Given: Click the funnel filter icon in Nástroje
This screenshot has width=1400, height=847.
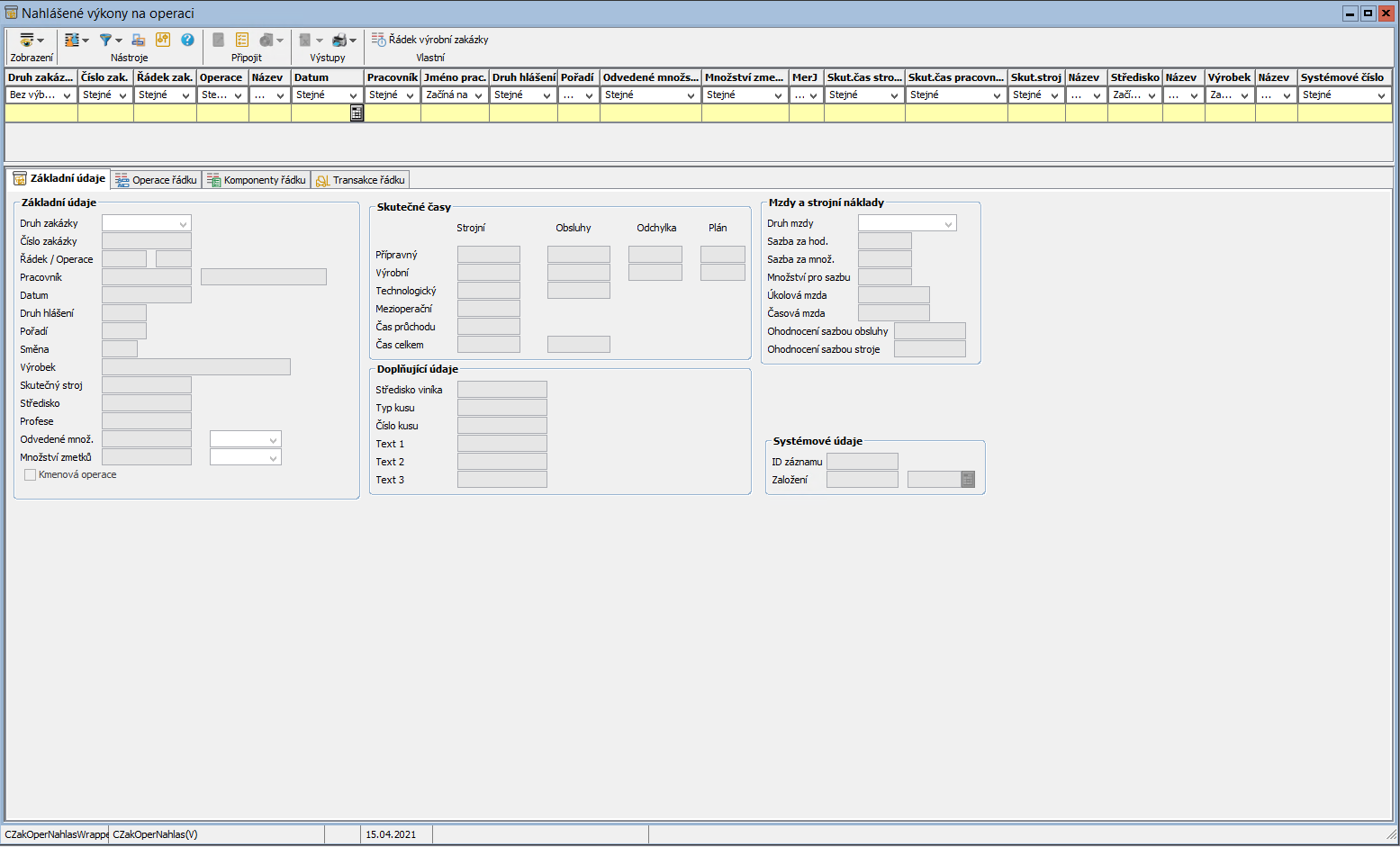Looking at the screenshot, I should click(106, 41).
